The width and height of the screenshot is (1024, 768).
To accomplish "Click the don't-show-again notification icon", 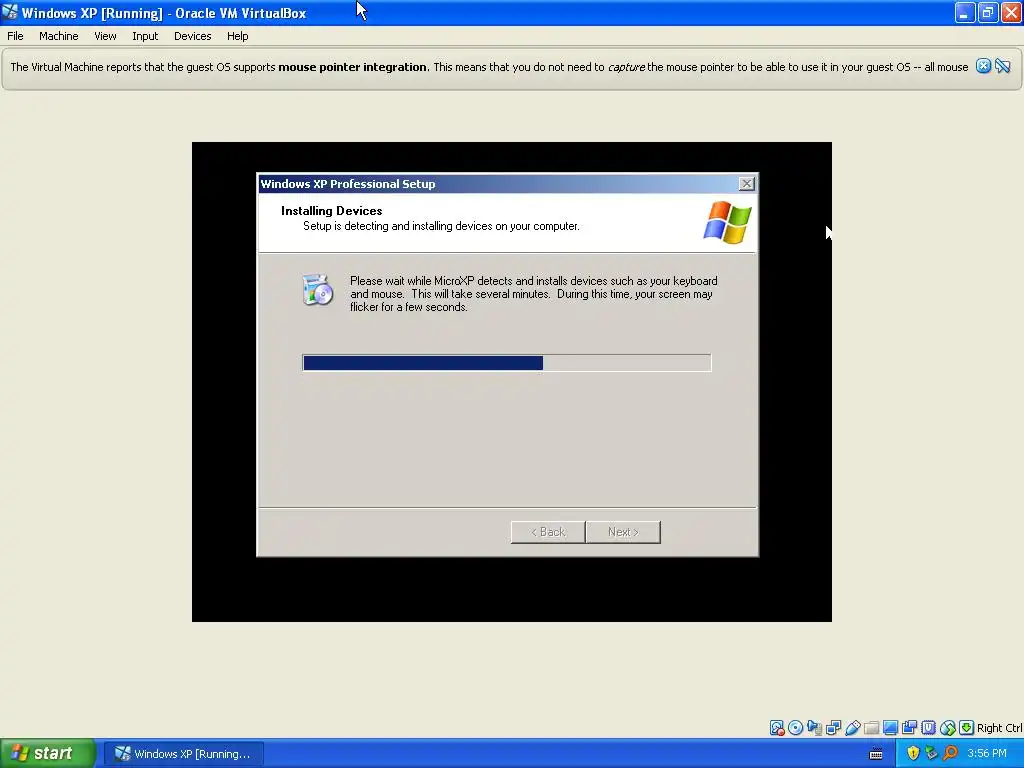I will pos(1002,66).
